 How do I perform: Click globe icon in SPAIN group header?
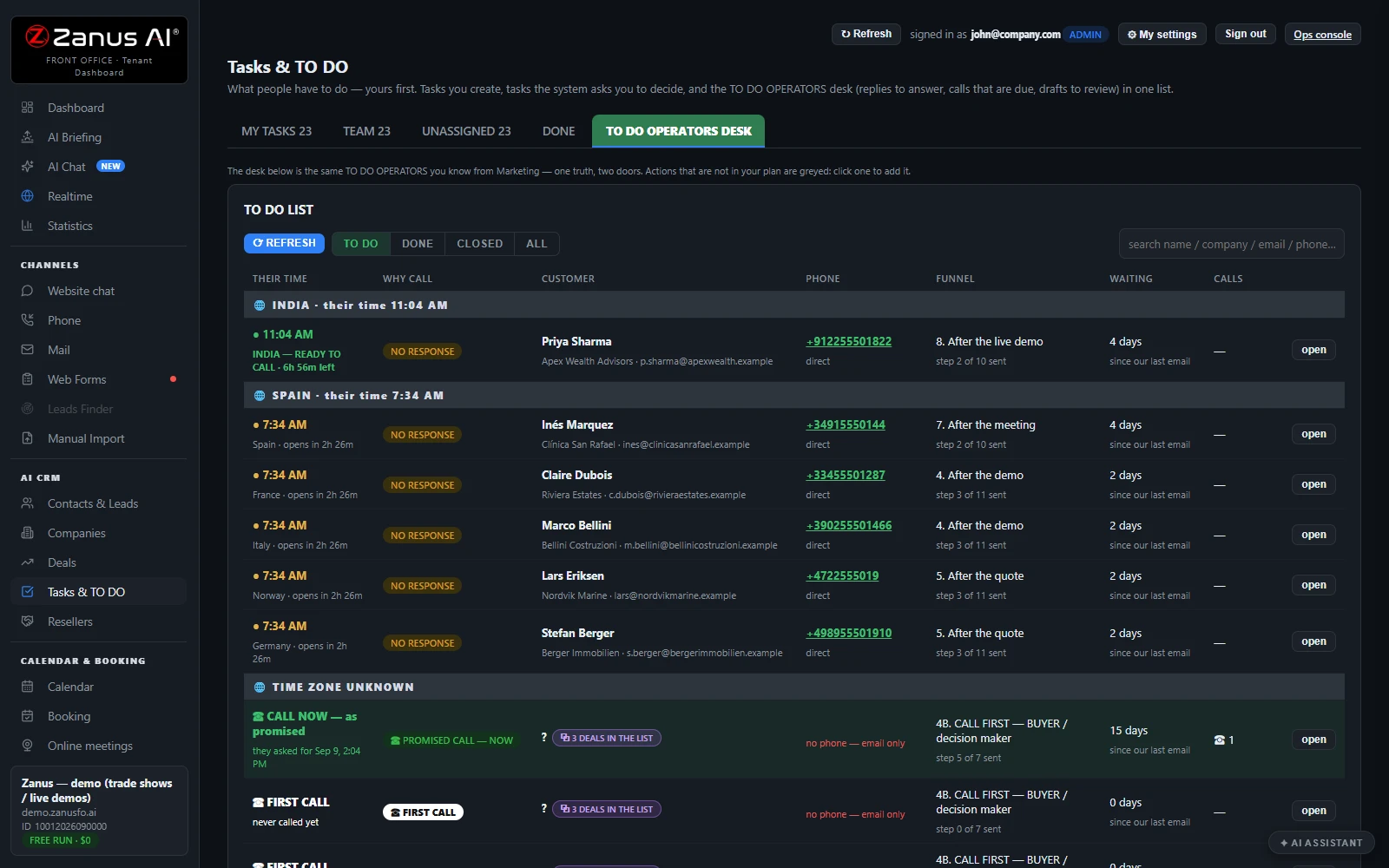(260, 396)
